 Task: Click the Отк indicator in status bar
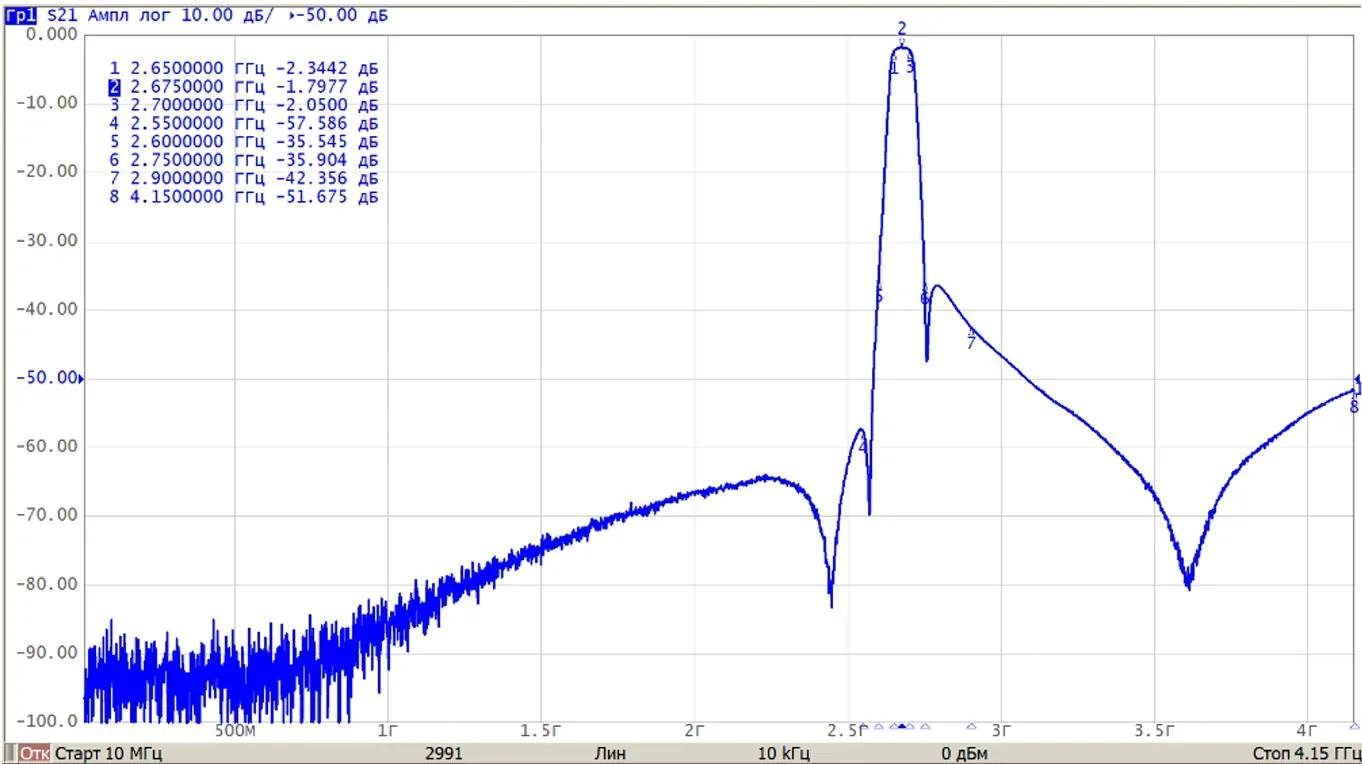35,753
